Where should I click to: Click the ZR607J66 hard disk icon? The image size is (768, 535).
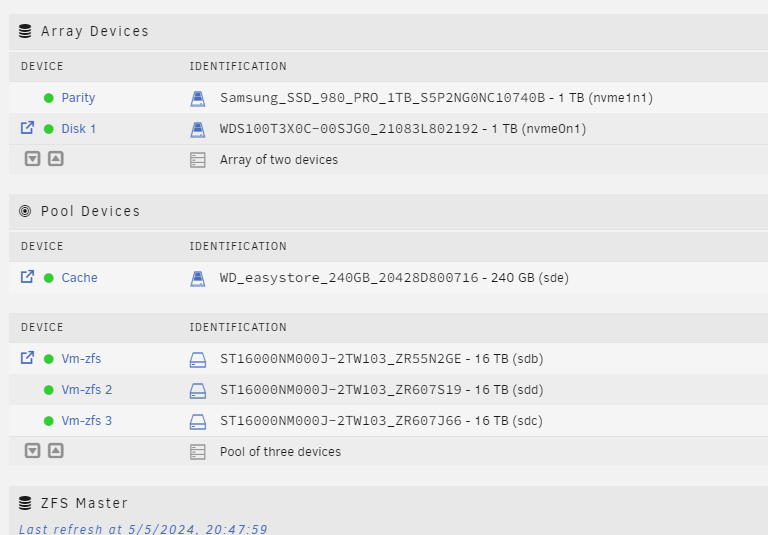tap(198, 421)
